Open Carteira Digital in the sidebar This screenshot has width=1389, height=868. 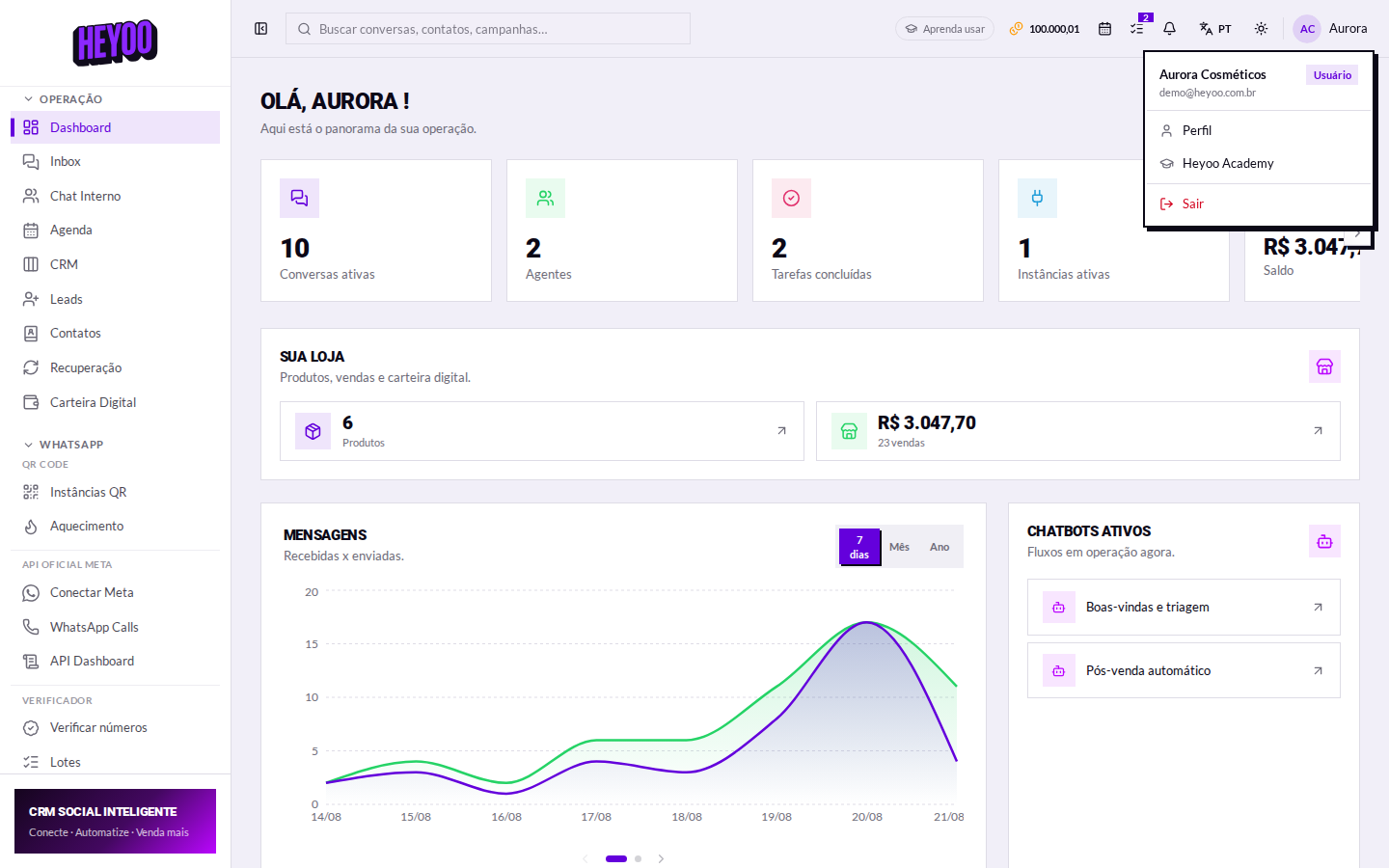click(115, 402)
